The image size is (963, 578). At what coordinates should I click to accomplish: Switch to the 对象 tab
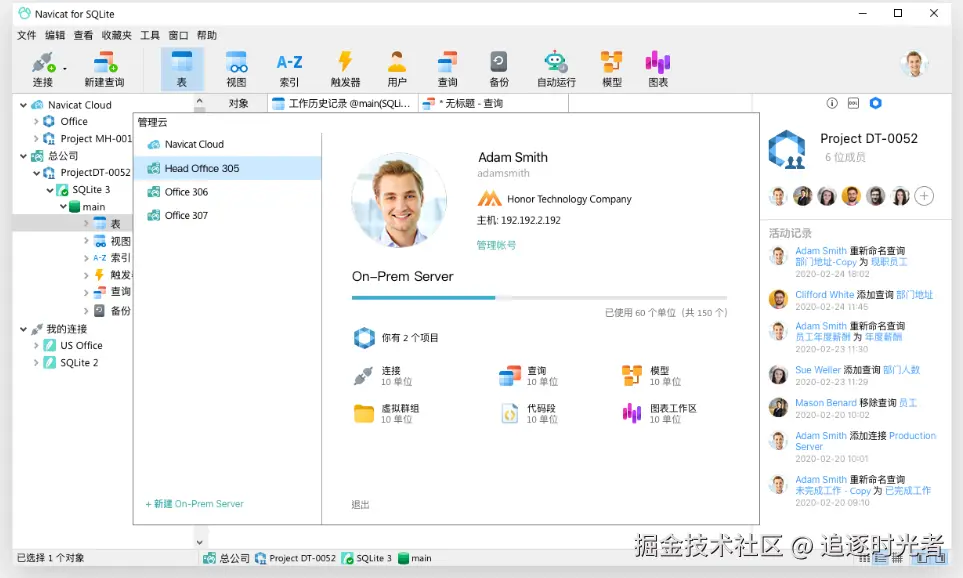coord(238,103)
